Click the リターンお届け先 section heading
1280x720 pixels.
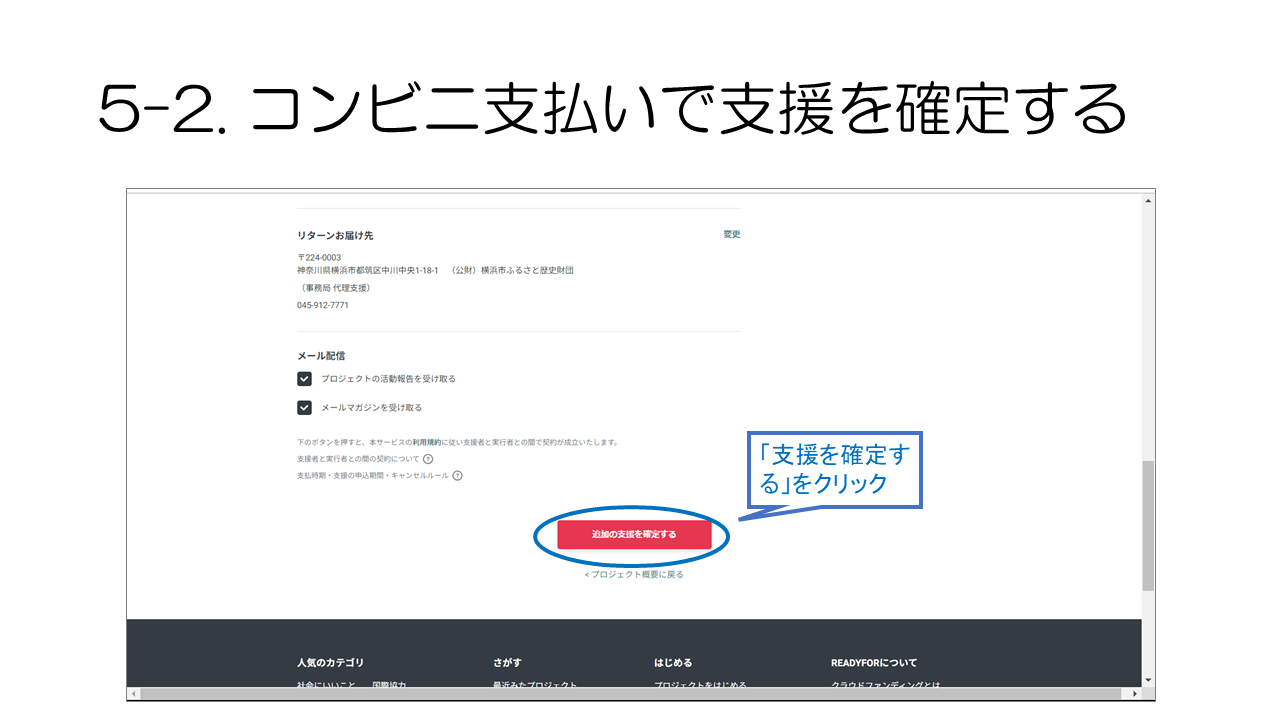click(335, 235)
